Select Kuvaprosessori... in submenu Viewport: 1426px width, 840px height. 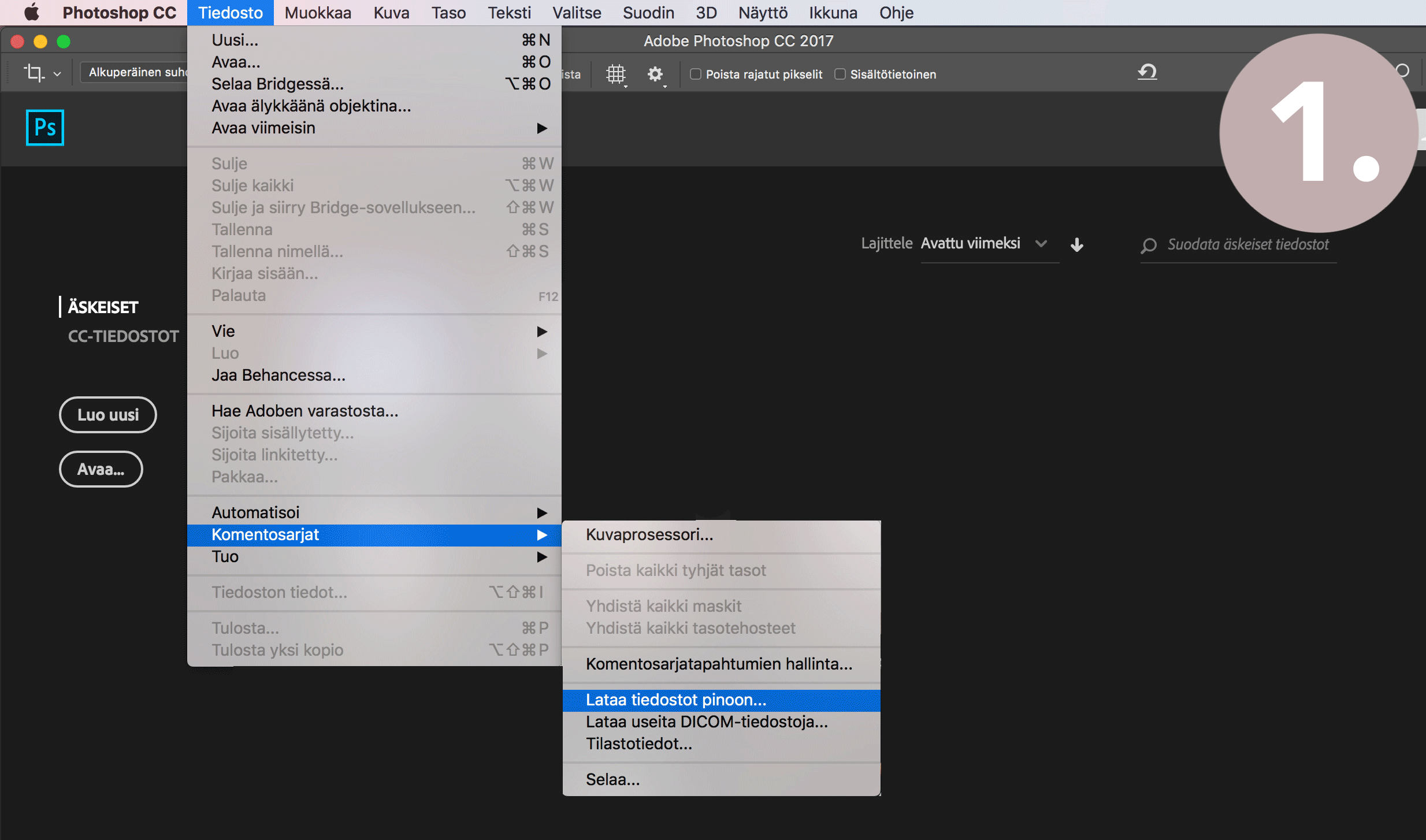point(721,534)
